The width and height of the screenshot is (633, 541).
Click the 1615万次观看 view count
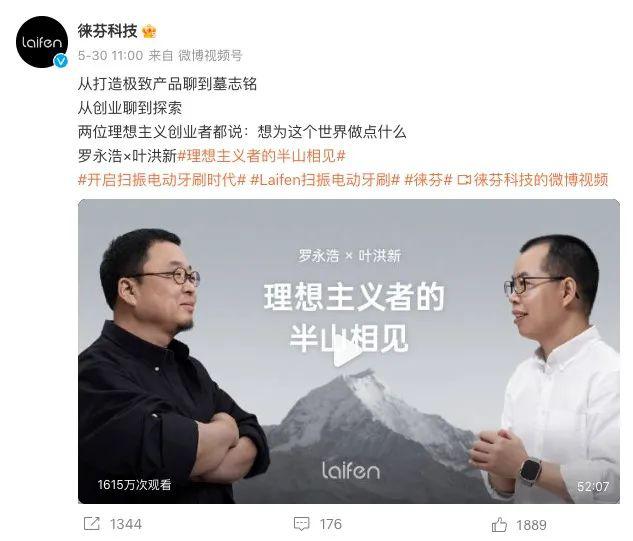(x=134, y=484)
